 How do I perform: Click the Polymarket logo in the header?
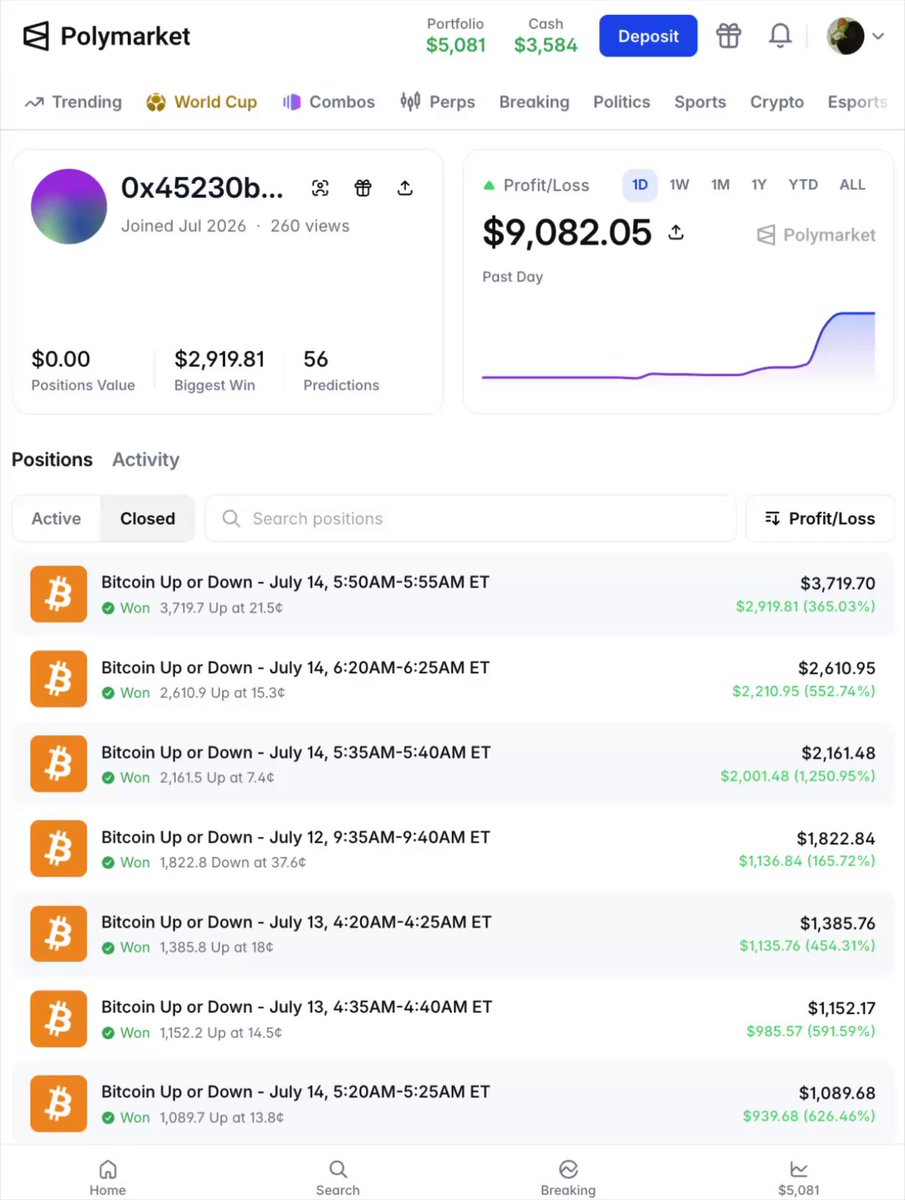pyautogui.click(x=107, y=37)
